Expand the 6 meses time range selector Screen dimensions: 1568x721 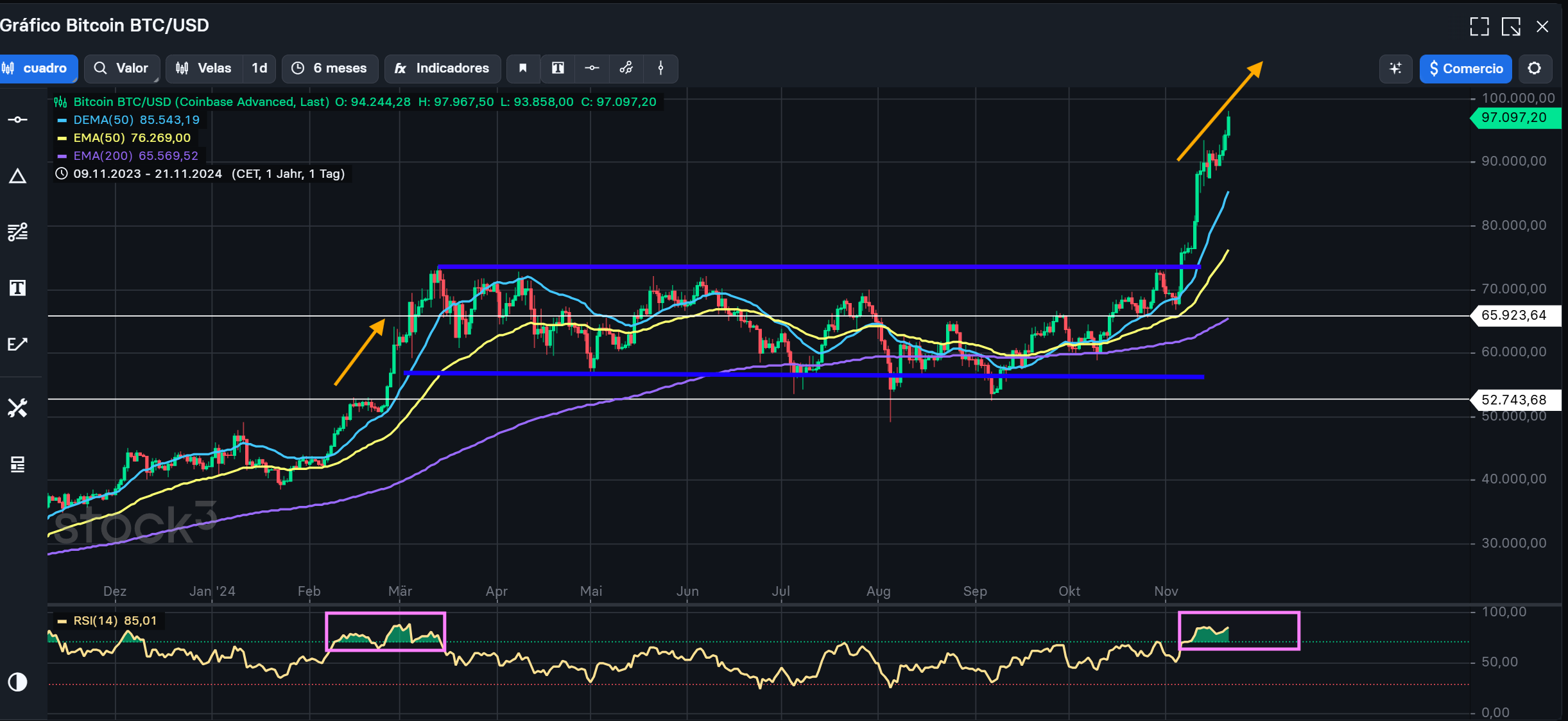coord(330,69)
